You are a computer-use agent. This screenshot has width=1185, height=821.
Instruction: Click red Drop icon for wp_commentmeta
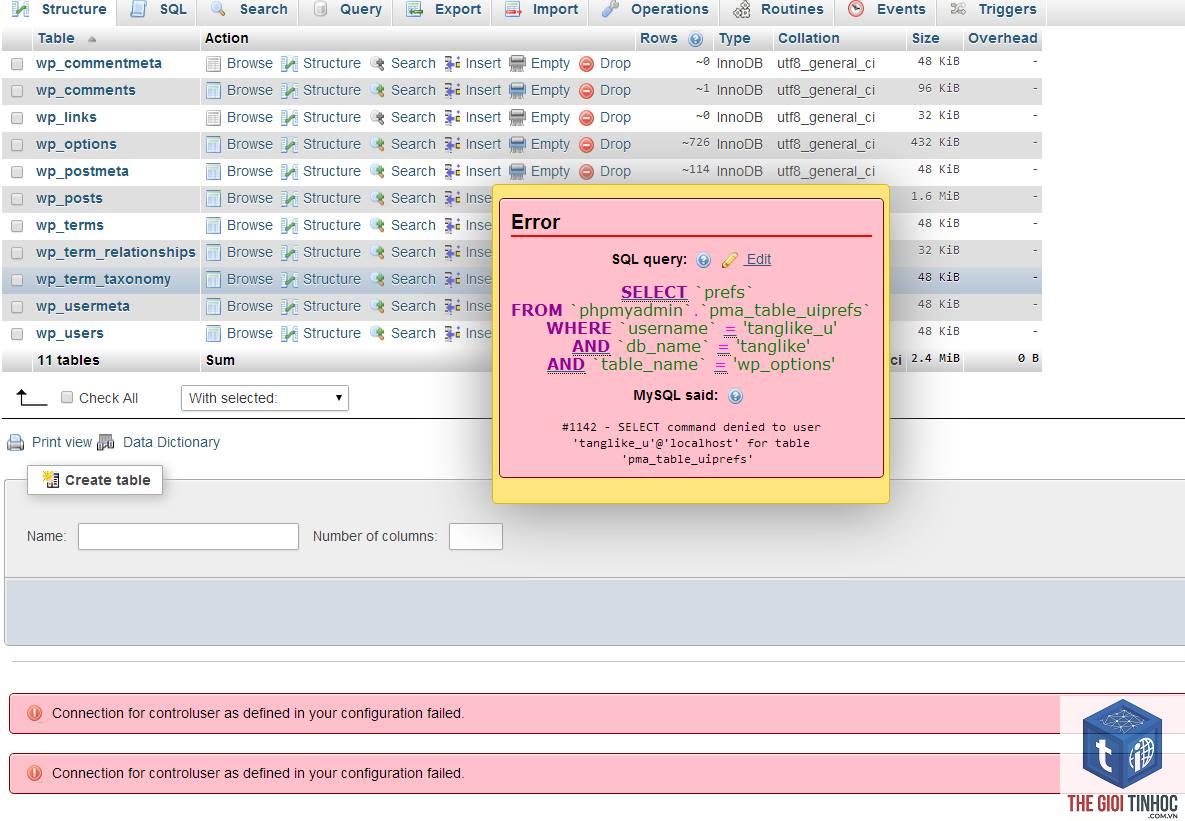point(586,64)
